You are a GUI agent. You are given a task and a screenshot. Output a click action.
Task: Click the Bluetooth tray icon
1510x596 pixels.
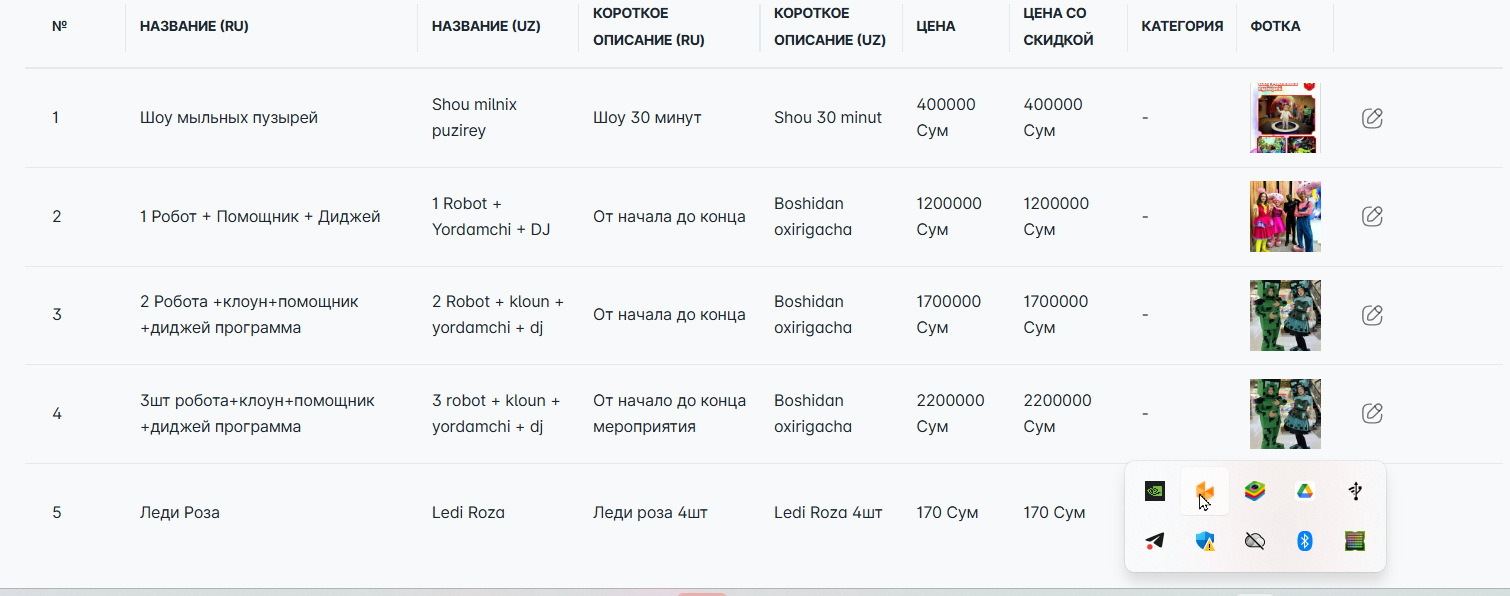pyautogui.click(x=1305, y=541)
